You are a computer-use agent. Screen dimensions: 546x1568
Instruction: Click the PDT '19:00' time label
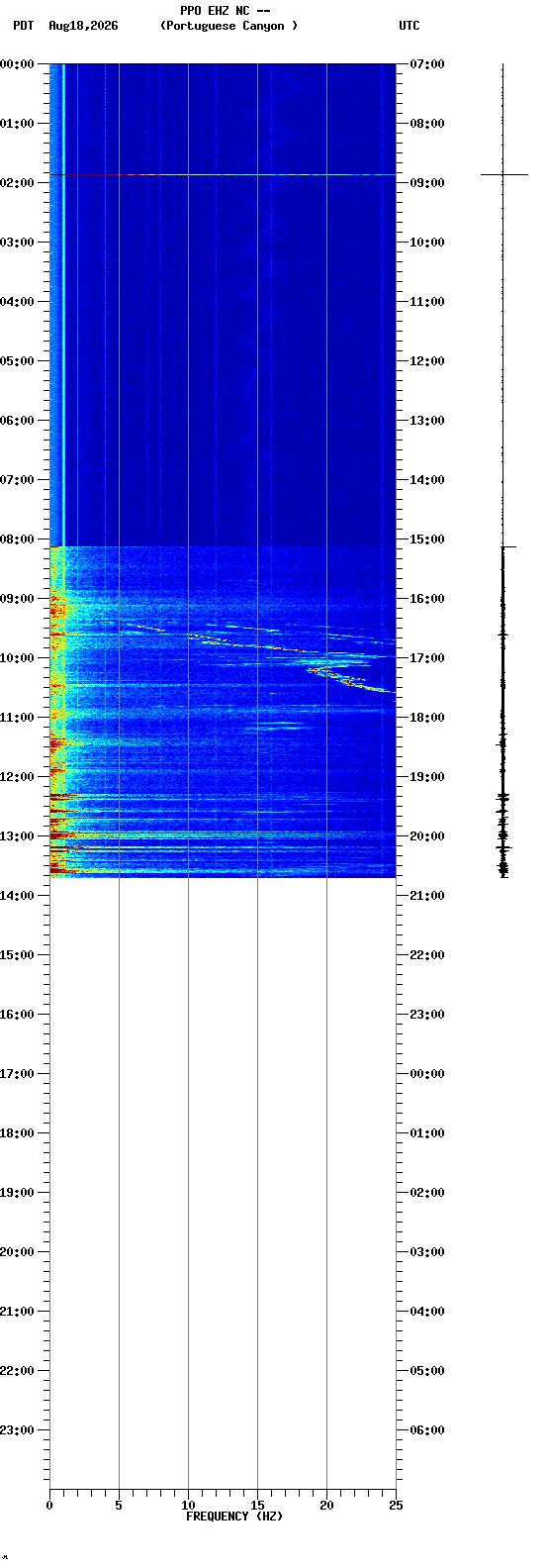(x=18, y=1193)
